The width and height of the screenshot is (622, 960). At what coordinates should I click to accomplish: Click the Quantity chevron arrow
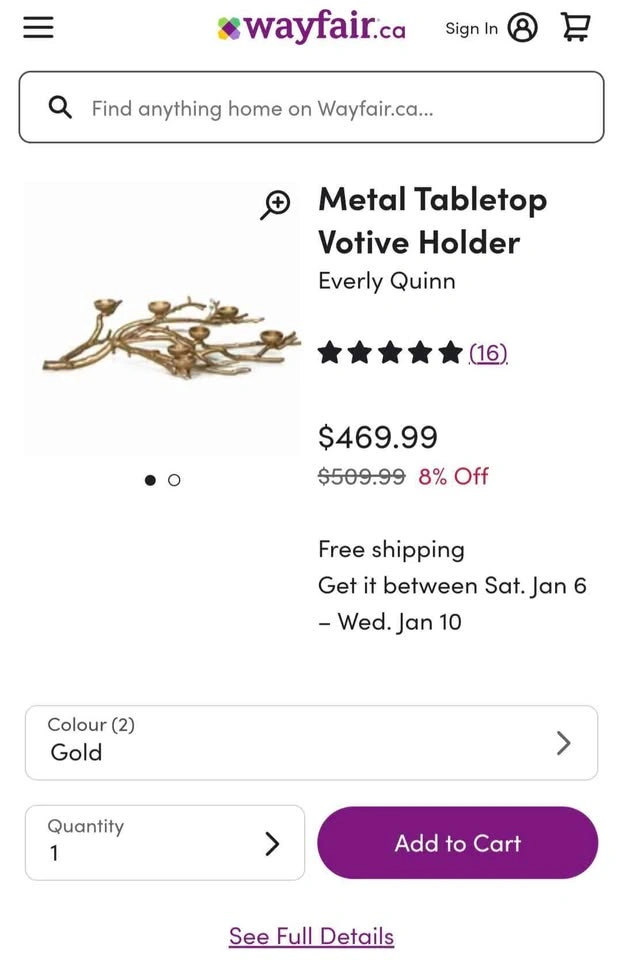pyautogui.click(x=271, y=843)
